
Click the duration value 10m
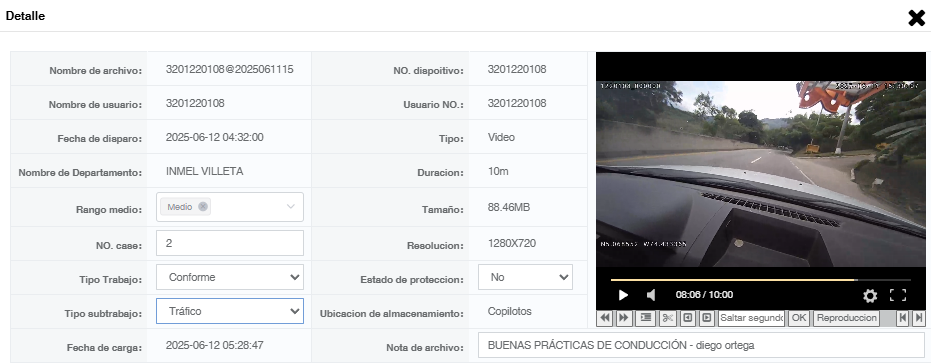click(498, 171)
